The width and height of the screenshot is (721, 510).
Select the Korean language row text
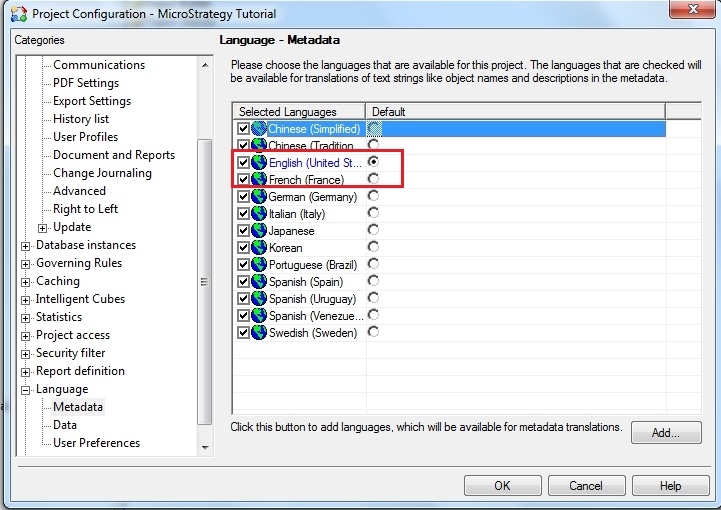coord(286,248)
